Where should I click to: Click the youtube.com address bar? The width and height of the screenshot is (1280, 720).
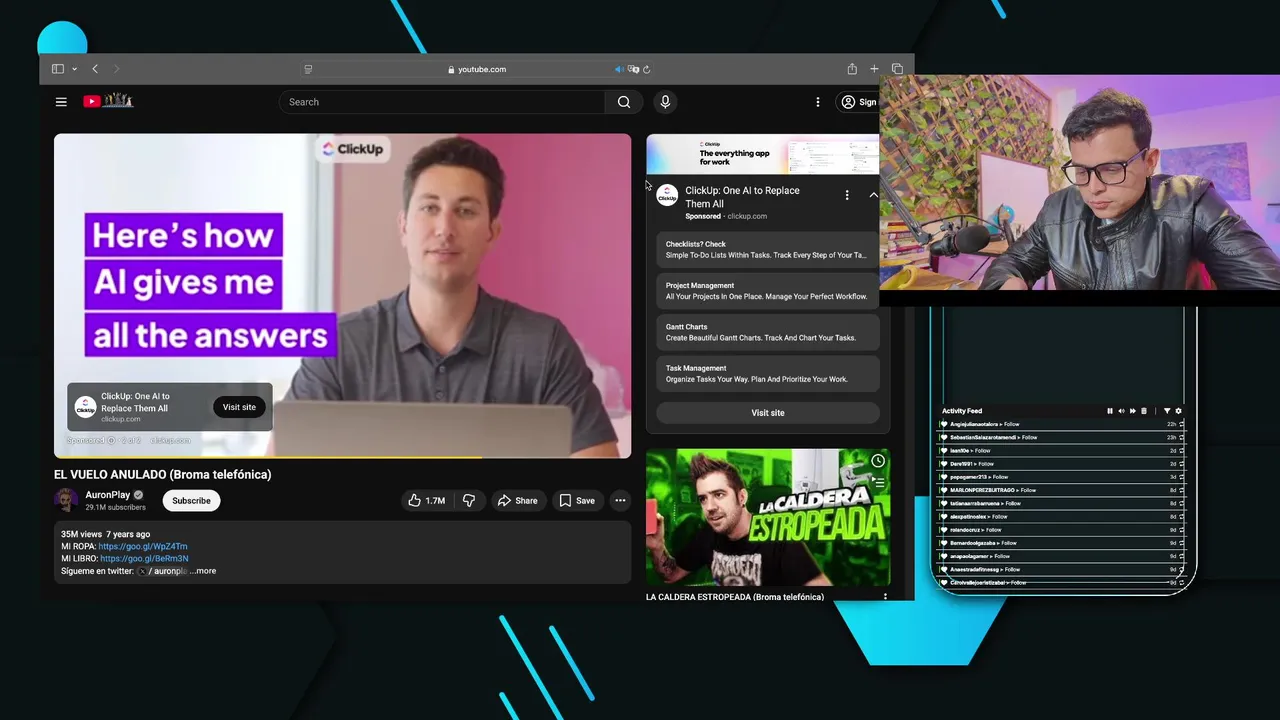(x=477, y=69)
